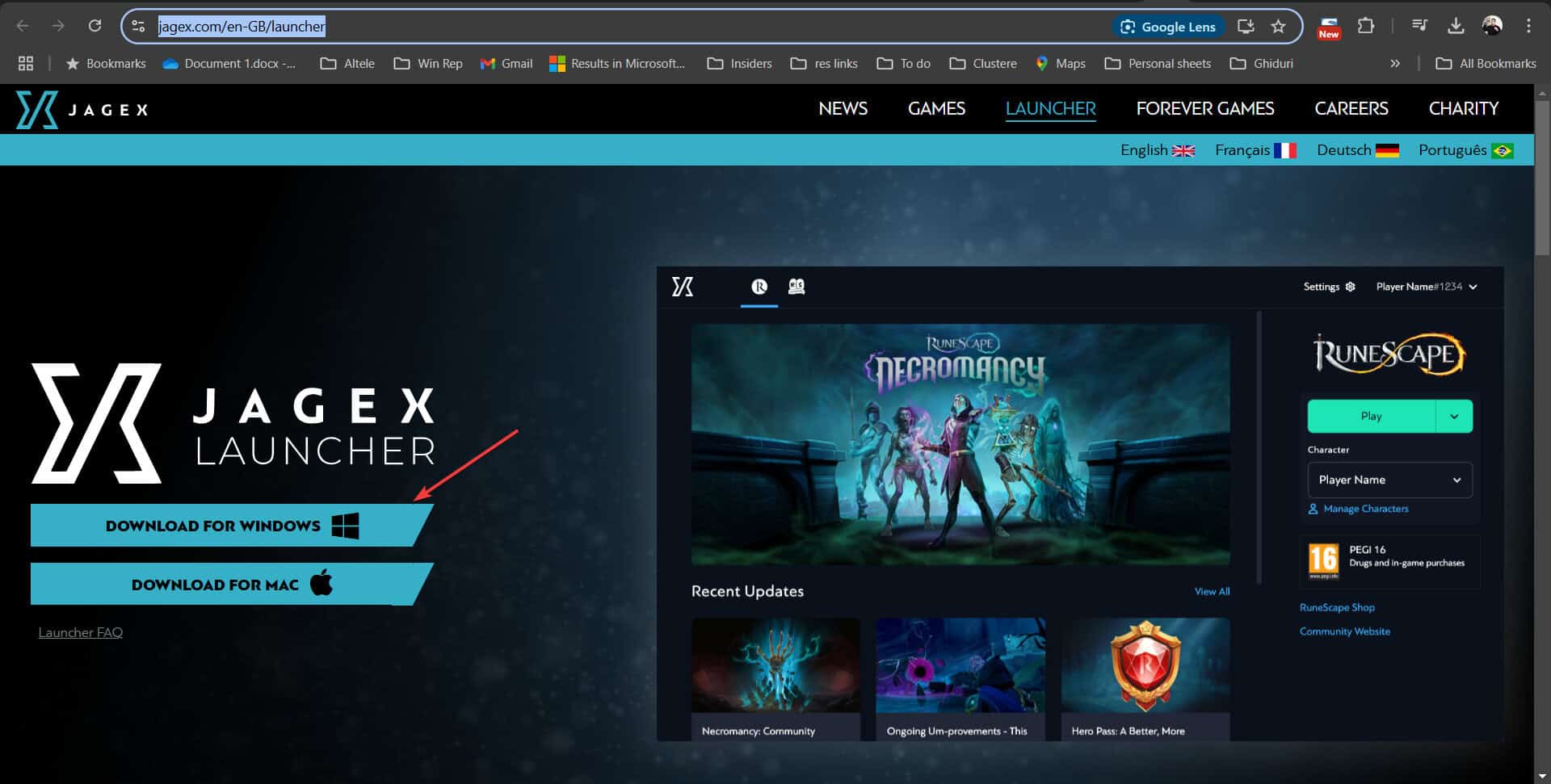Click the Download for Windows button
The height and width of the screenshot is (784, 1551).
(x=231, y=526)
